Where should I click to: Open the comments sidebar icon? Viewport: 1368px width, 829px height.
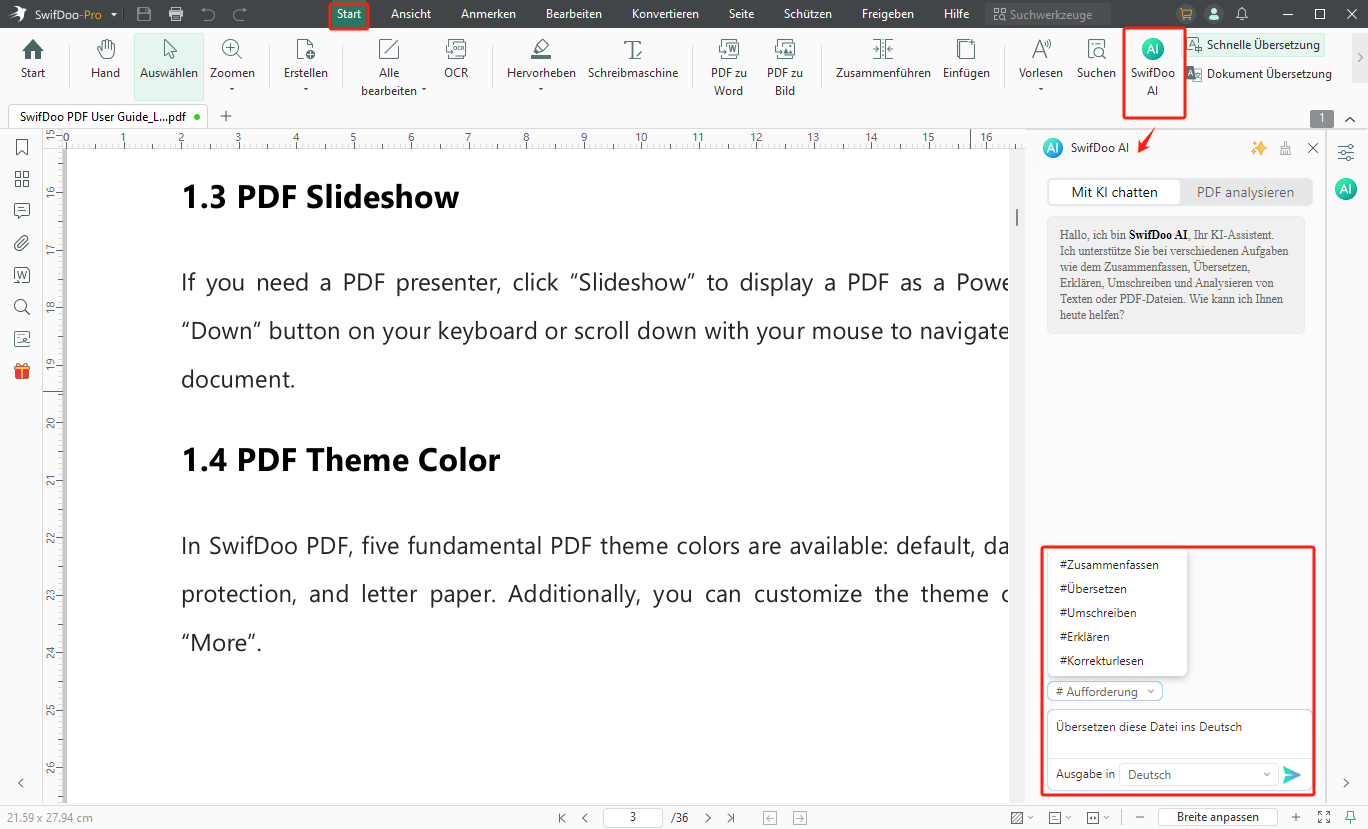click(22, 211)
